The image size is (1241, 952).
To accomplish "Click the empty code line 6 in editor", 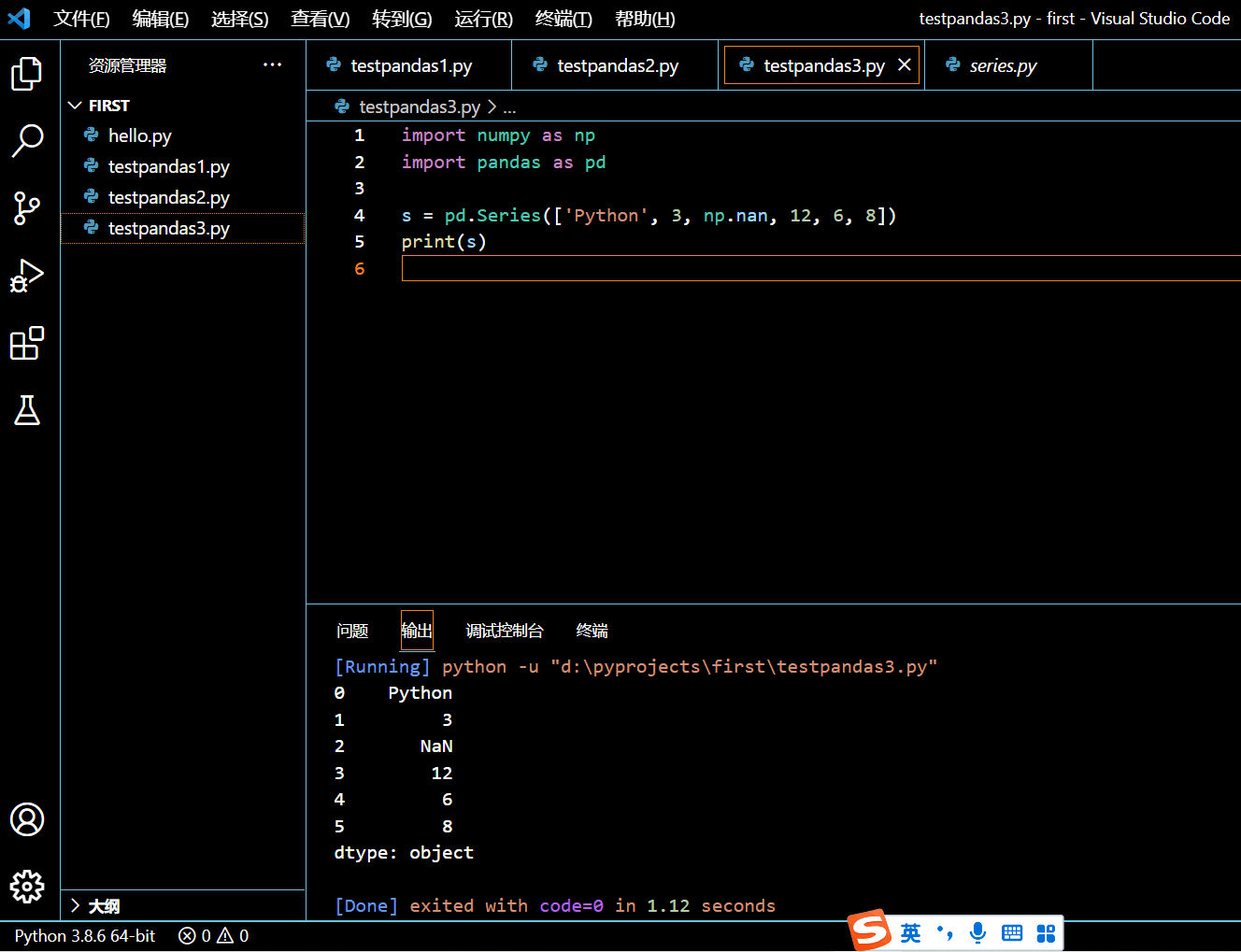I will click(x=820, y=268).
